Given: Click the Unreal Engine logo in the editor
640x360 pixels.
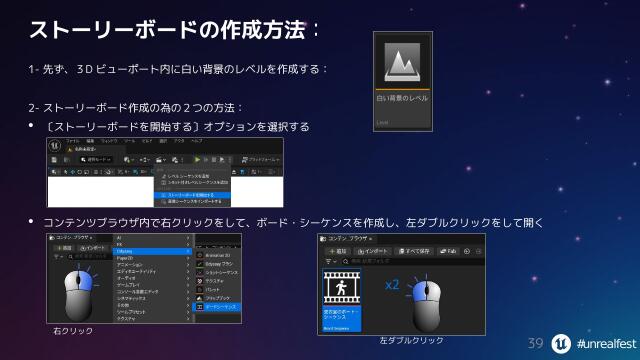Looking at the screenshot, I should 55,146.
